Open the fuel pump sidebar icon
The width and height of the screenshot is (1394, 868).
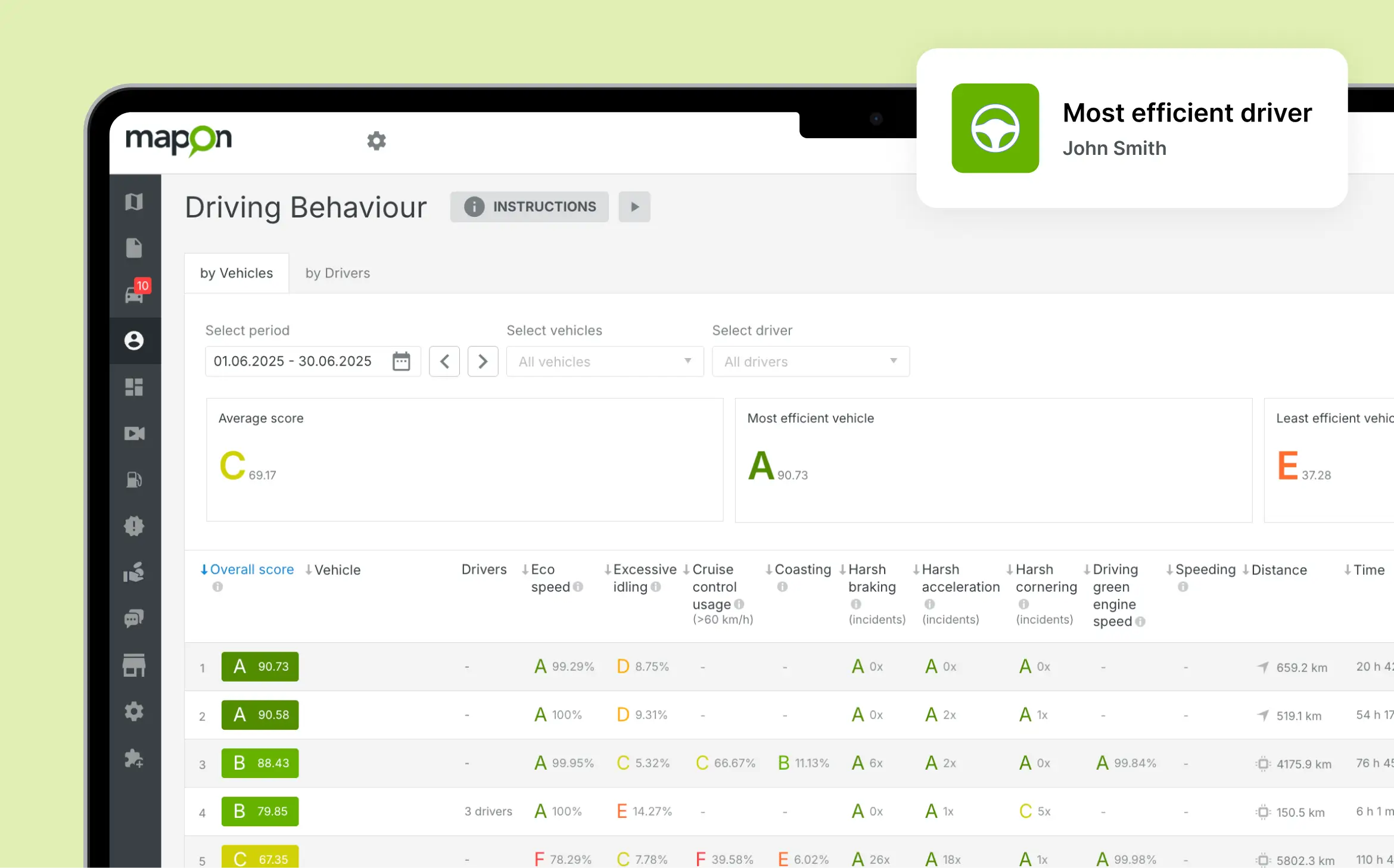click(x=134, y=480)
